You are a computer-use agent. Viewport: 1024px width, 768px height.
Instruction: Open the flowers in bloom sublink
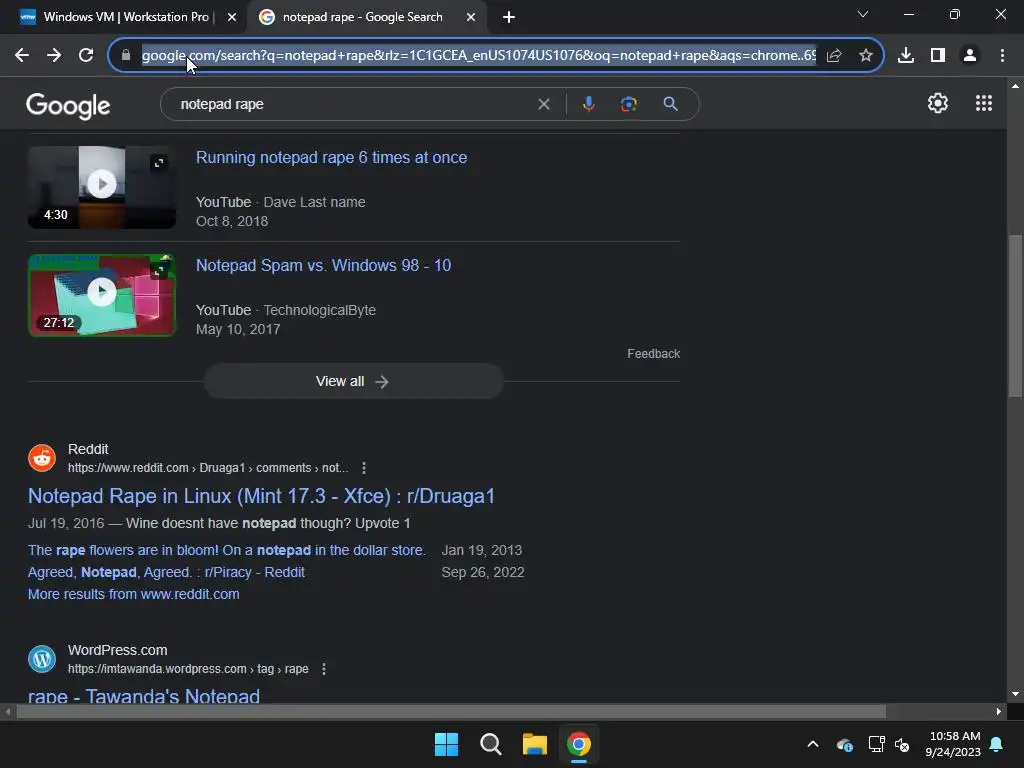(x=227, y=550)
